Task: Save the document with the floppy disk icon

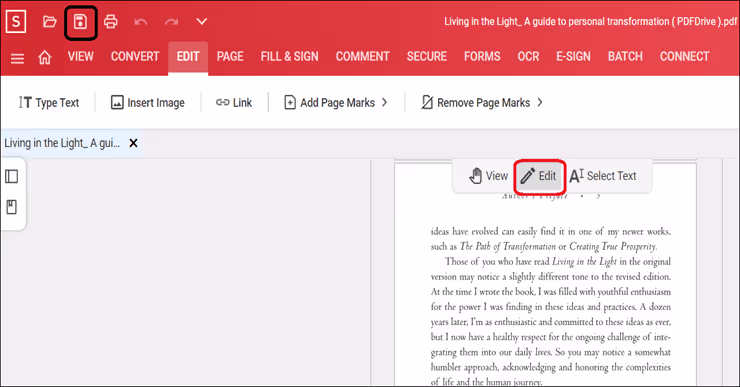Action: point(80,22)
